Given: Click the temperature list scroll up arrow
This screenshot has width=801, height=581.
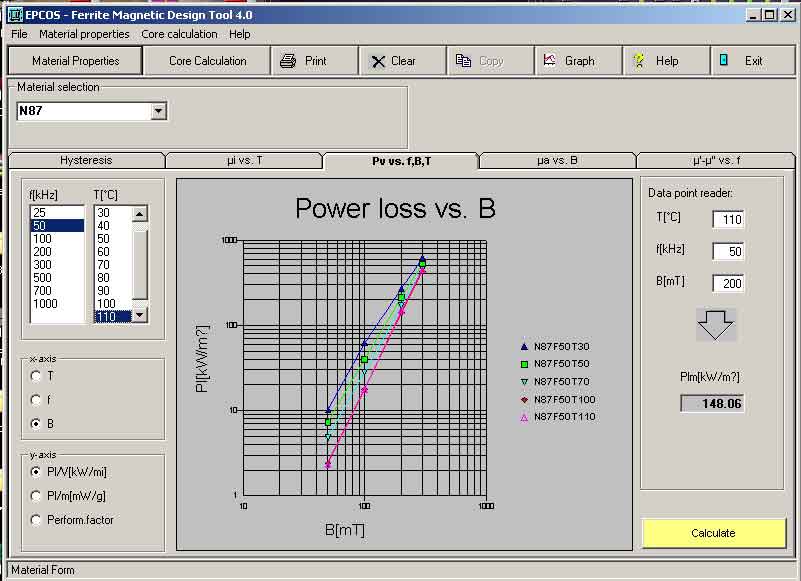Looking at the screenshot, I should (139, 214).
